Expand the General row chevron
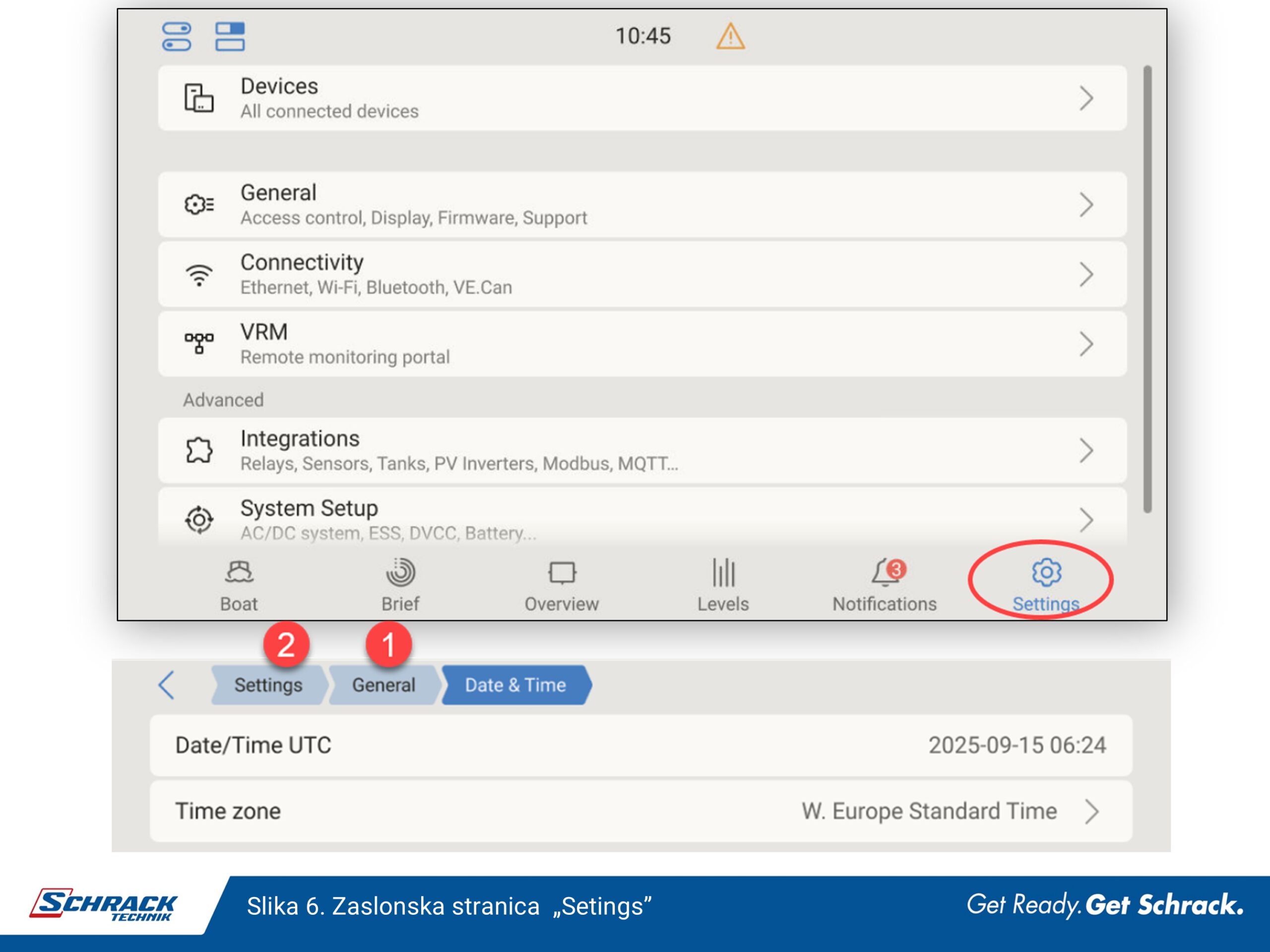The width and height of the screenshot is (1270, 952). click(1085, 205)
